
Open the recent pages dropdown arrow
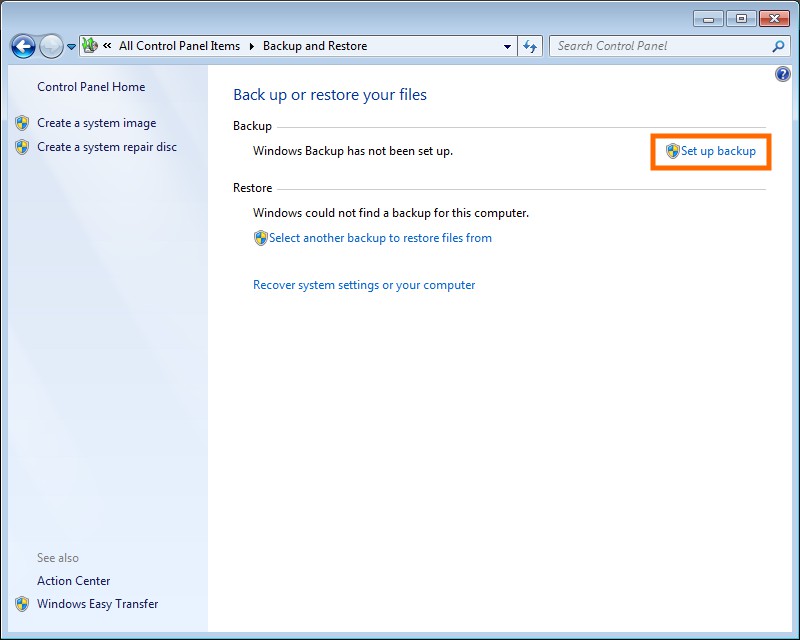coord(71,47)
